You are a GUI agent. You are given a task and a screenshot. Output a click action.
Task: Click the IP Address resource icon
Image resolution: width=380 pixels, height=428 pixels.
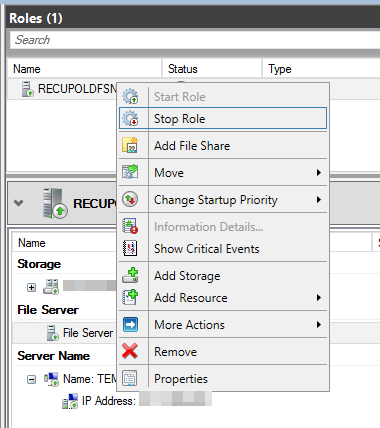pos(70,401)
